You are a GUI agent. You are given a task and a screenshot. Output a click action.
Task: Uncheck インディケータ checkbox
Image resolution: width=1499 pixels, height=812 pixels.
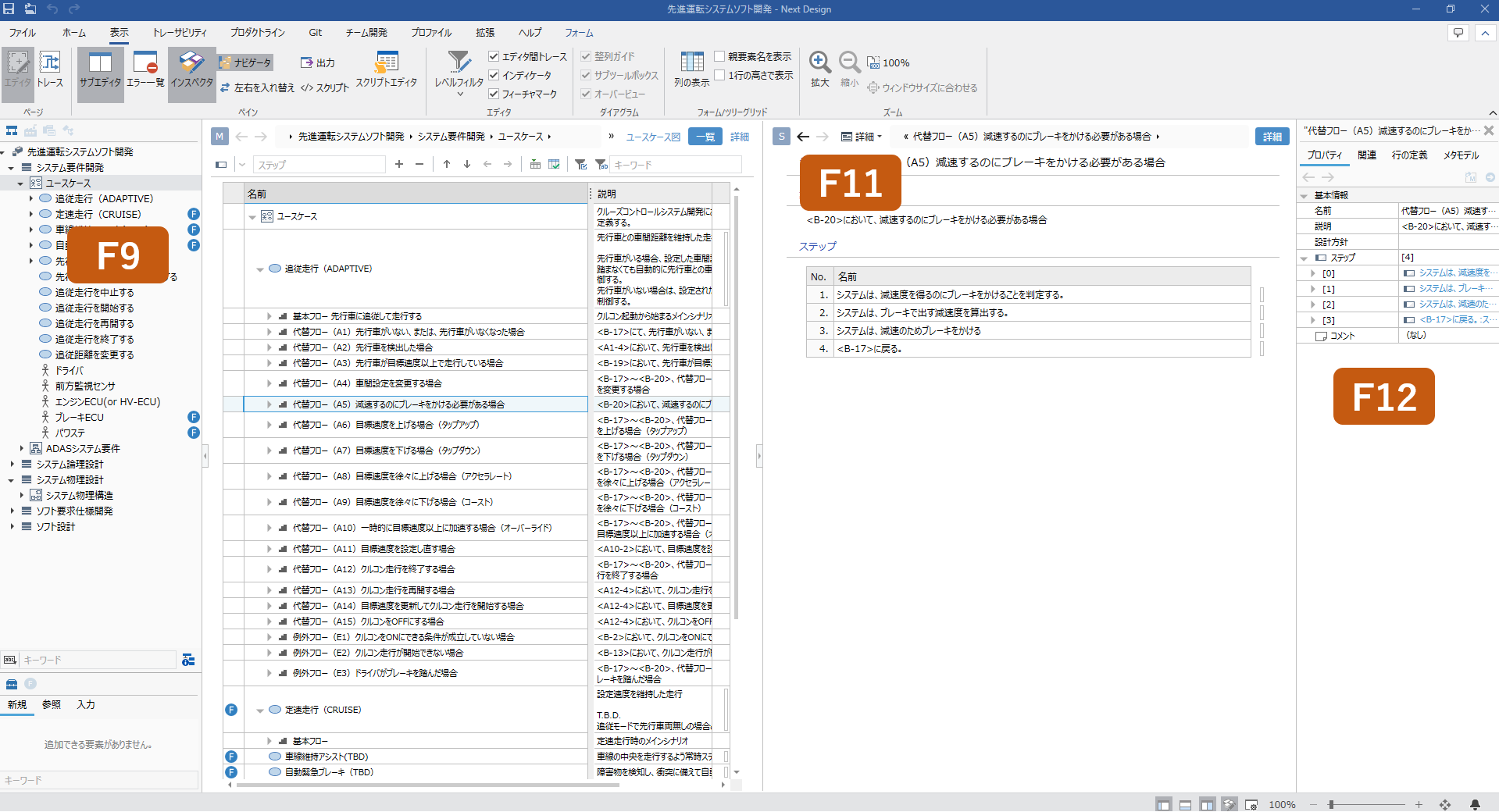click(494, 75)
